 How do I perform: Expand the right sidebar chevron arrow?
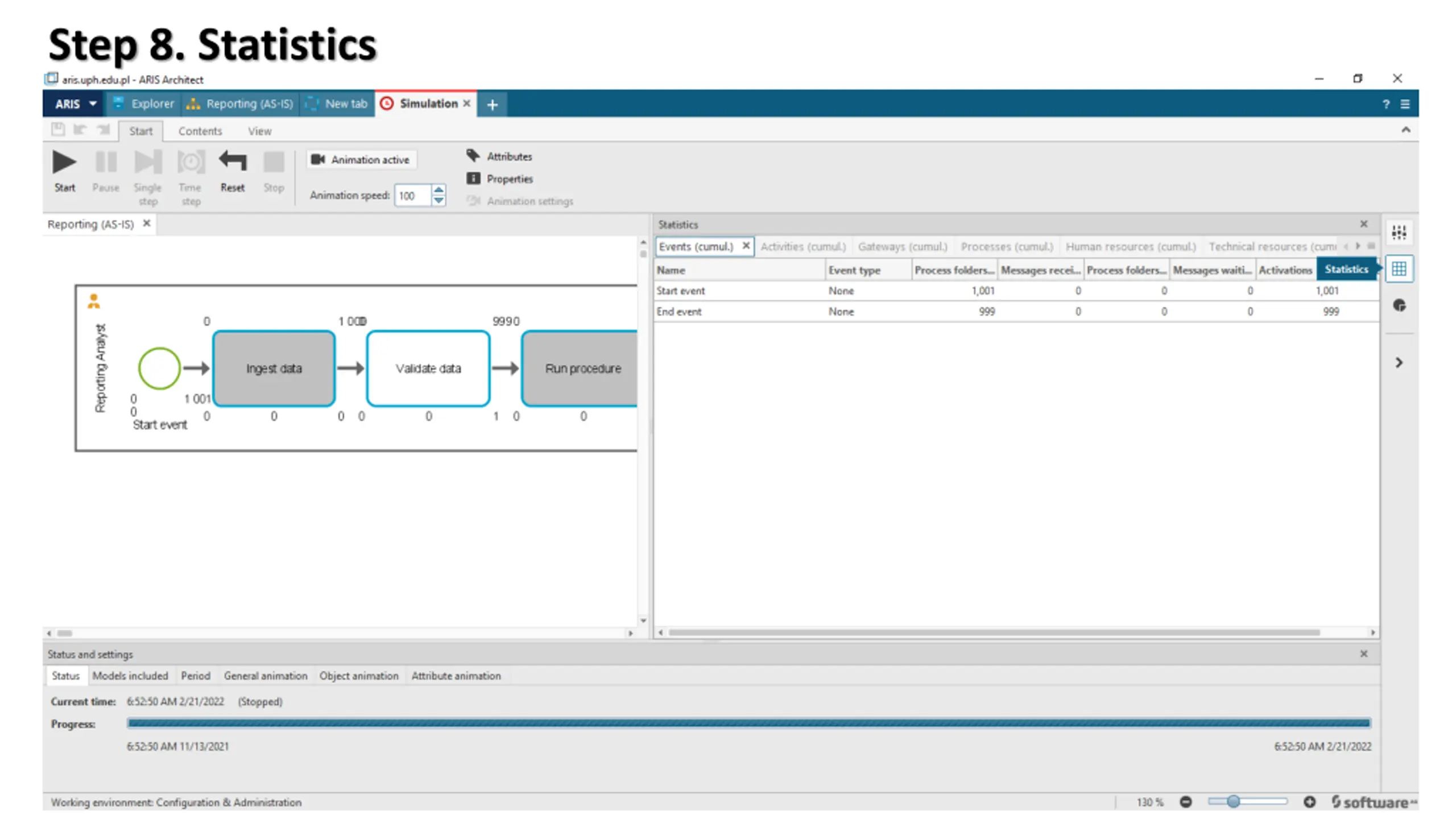point(1399,362)
